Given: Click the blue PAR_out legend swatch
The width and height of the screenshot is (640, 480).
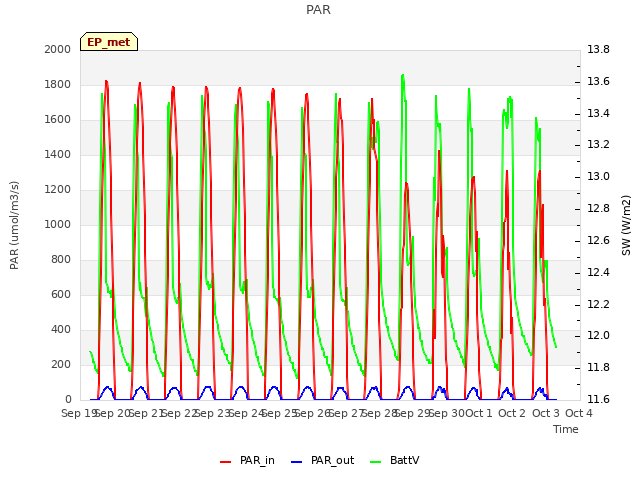Looking at the screenshot, I should coord(297,462).
